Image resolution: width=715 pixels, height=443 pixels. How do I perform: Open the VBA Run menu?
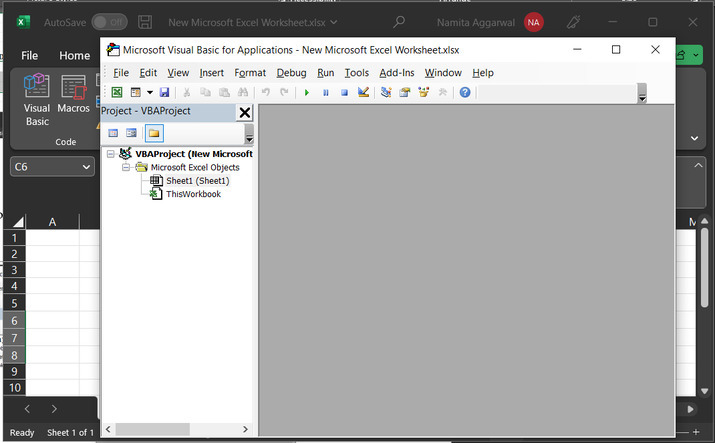(x=326, y=73)
